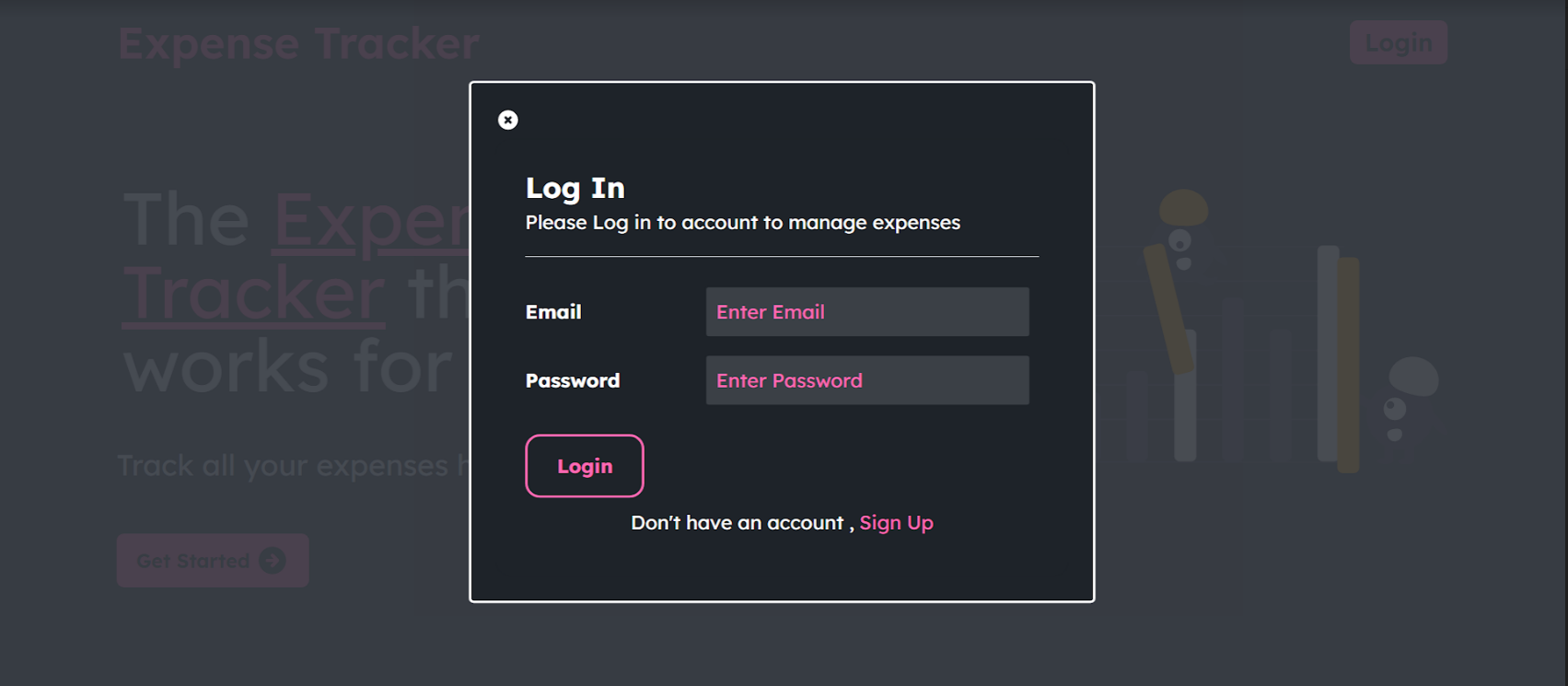This screenshot has width=1568, height=686.
Task: Open the Sign Up link
Action: [x=896, y=522]
